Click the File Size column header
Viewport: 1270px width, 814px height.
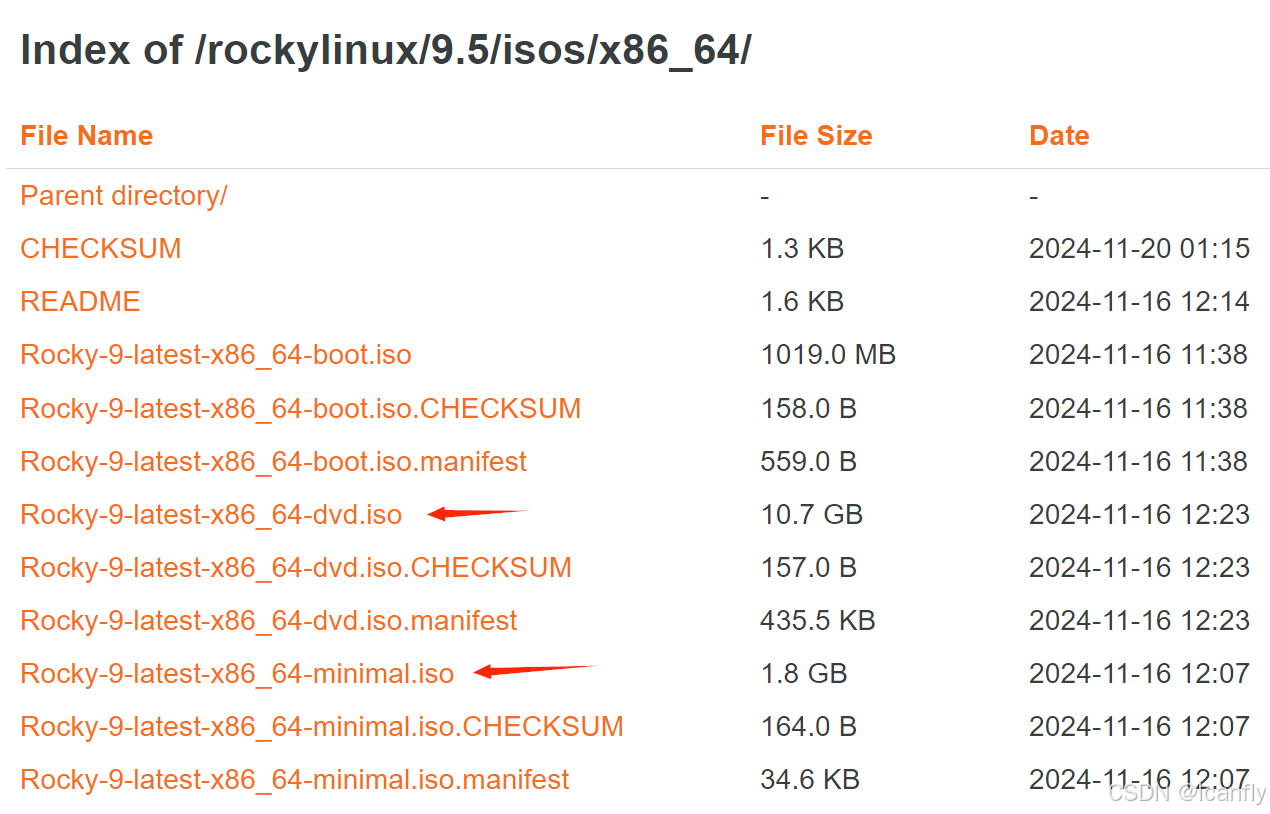tap(816, 136)
